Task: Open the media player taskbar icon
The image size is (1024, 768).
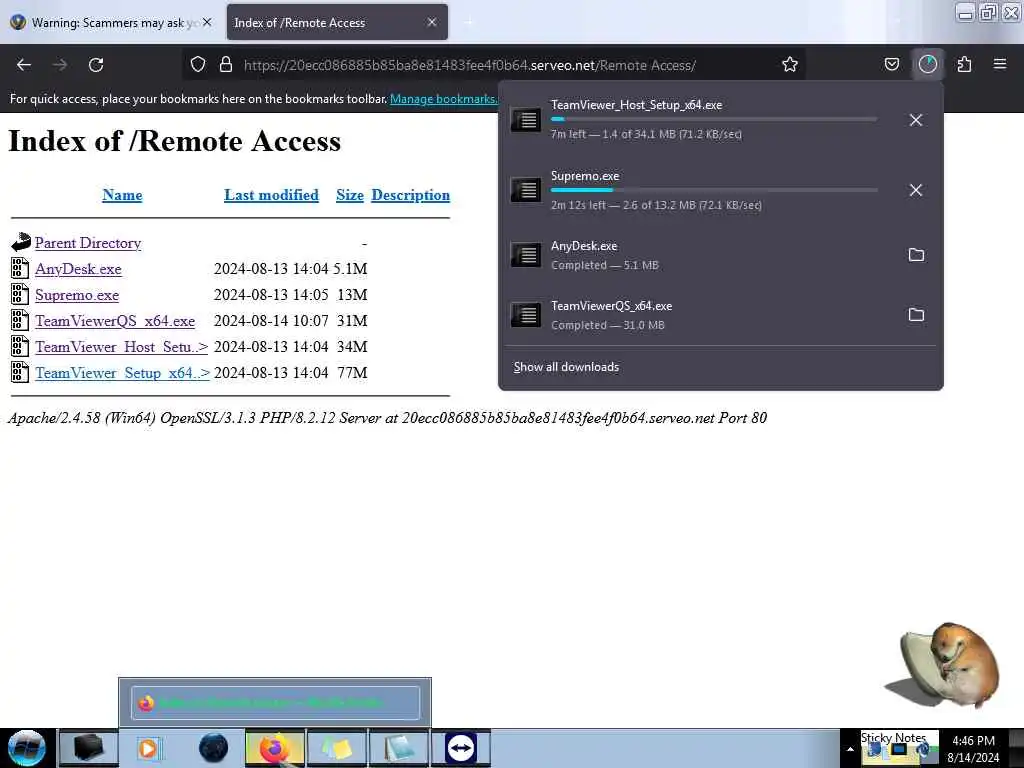Action: coord(148,748)
